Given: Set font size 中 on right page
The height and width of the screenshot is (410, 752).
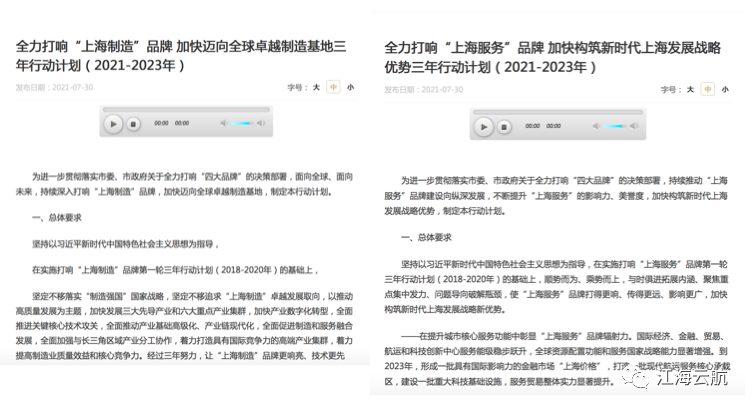Looking at the screenshot, I should [707, 89].
